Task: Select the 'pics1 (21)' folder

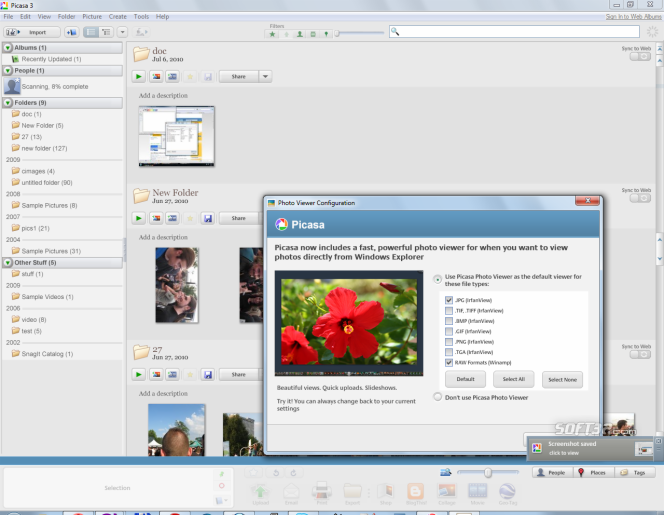Action: [x=35, y=228]
